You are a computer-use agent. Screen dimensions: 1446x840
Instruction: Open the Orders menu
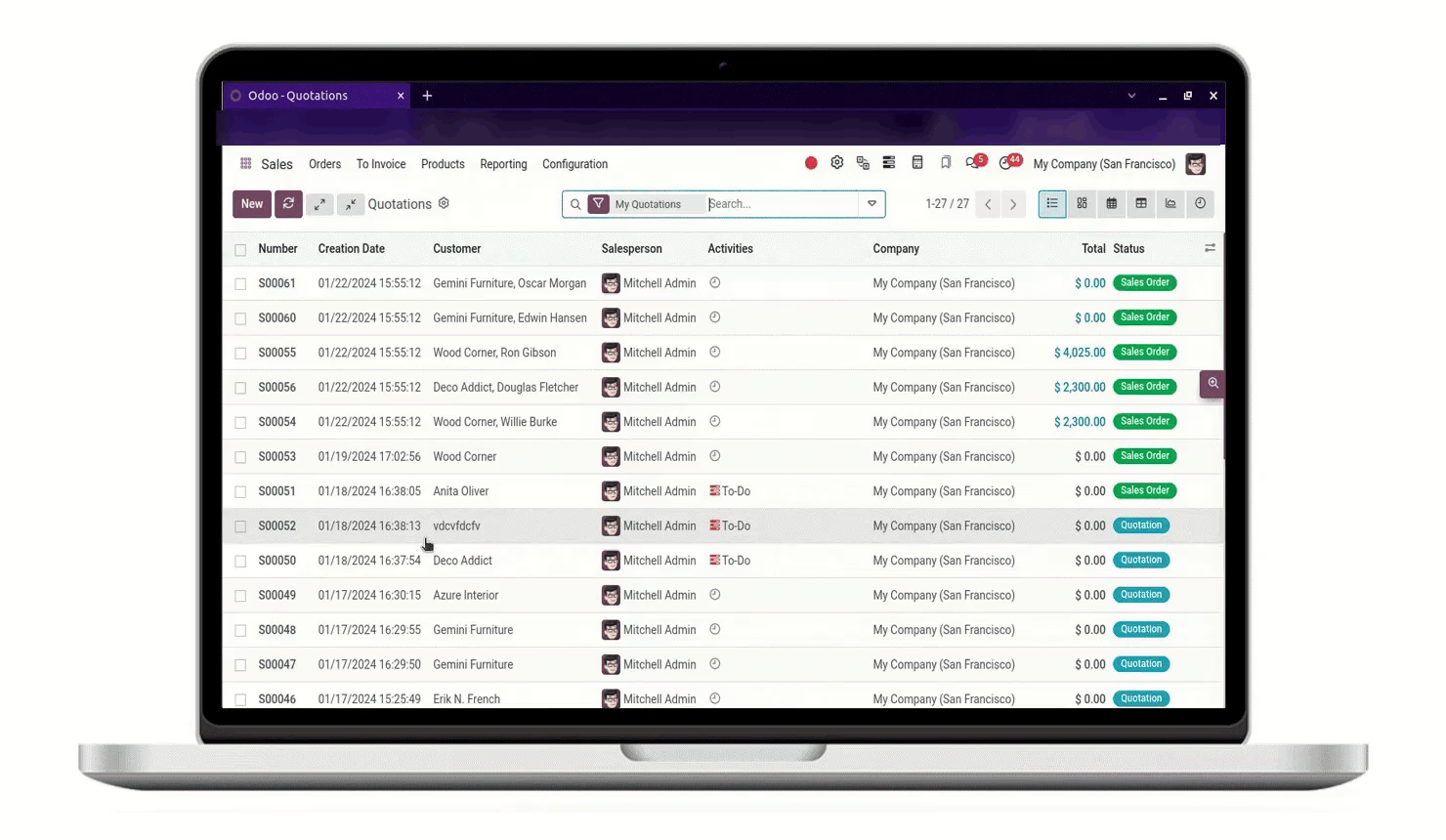pyautogui.click(x=324, y=164)
